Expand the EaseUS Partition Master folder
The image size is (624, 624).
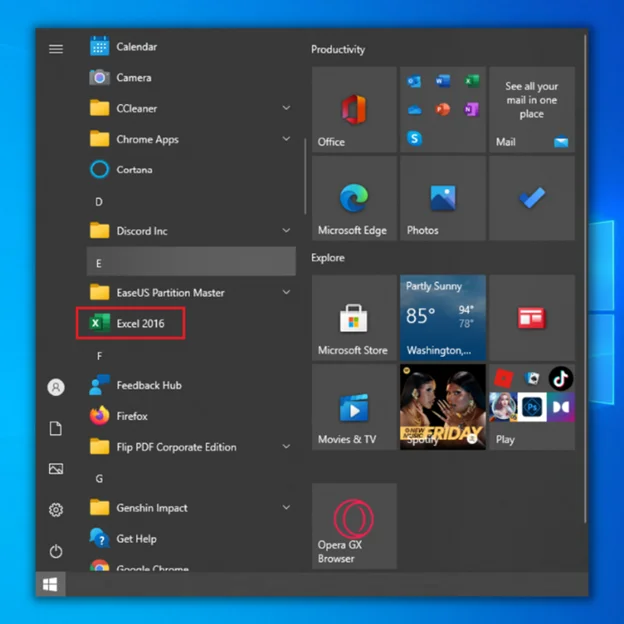pyautogui.click(x=286, y=293)
